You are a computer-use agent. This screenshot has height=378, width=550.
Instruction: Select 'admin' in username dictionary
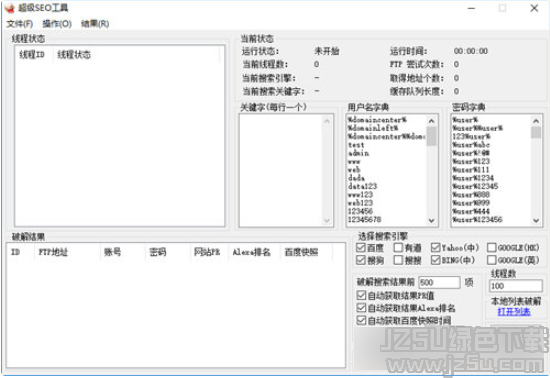(358, 153)
